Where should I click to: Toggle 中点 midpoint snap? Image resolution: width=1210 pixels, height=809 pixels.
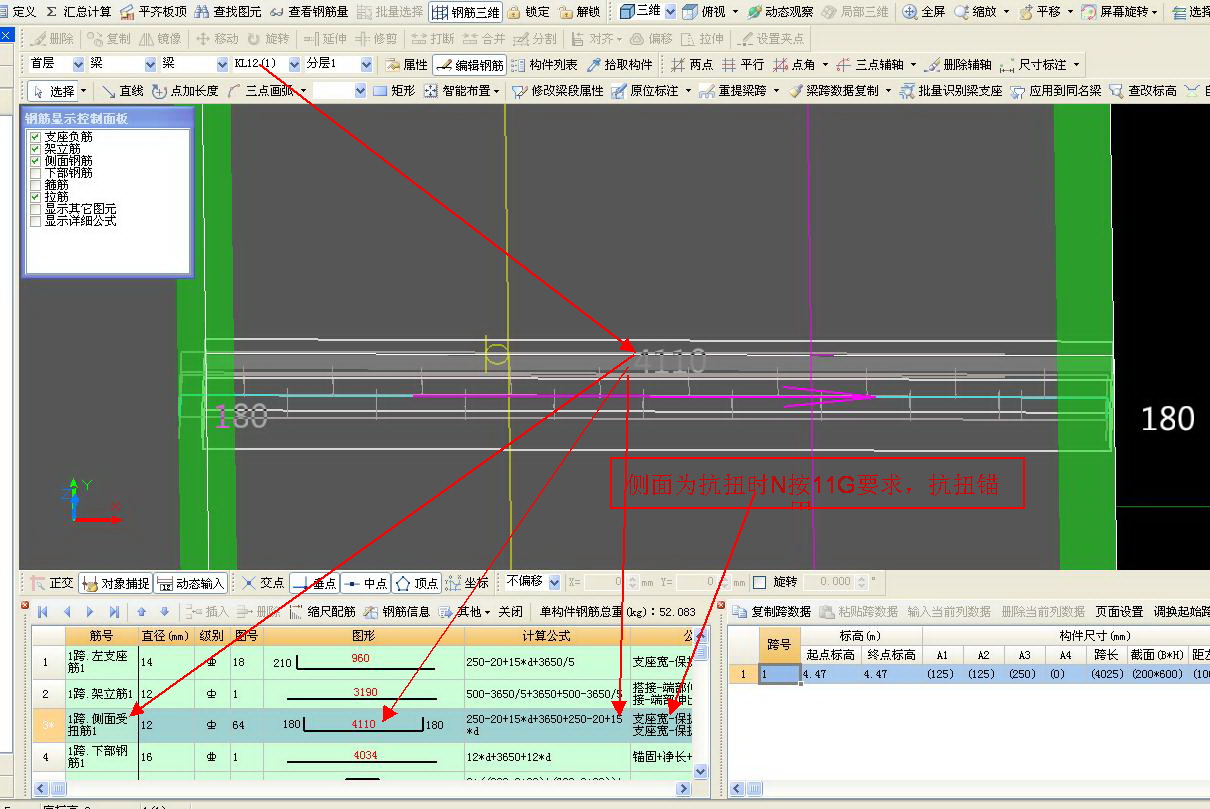pyautogui.click(x=366, y=583)
